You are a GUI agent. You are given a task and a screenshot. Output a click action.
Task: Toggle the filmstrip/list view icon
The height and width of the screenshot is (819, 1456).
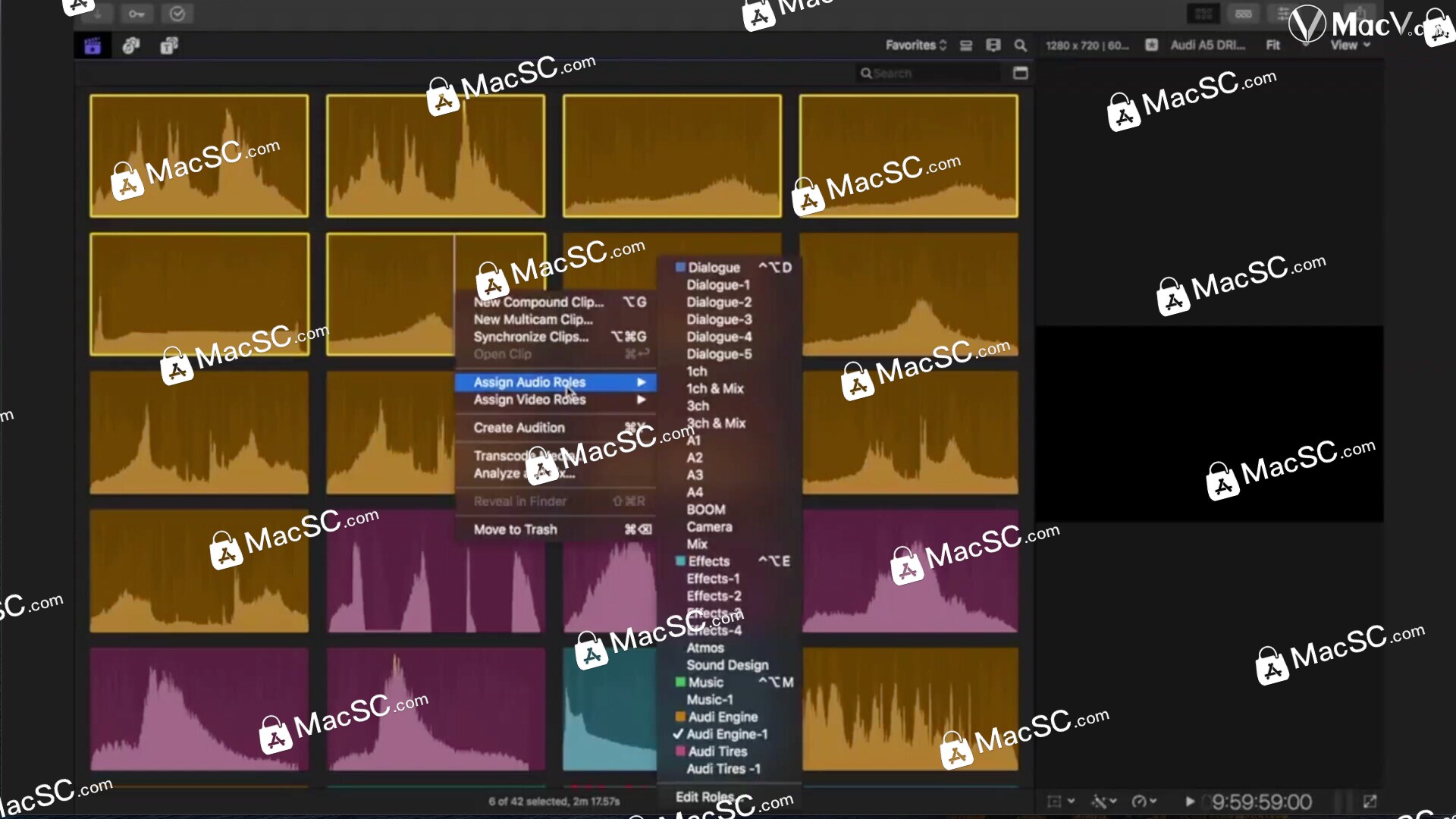966,45
